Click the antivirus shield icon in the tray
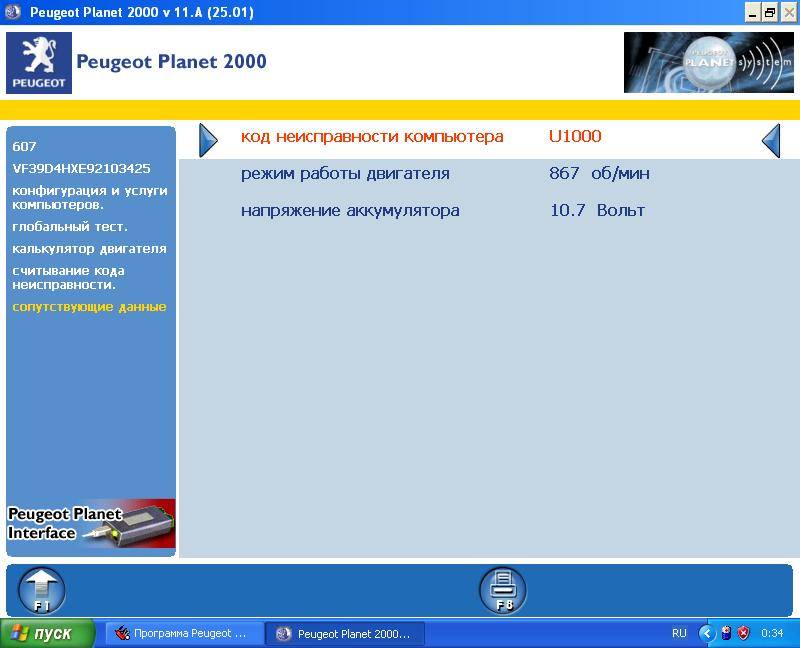This screenshot has height=648, width=800. click(741, 633)
